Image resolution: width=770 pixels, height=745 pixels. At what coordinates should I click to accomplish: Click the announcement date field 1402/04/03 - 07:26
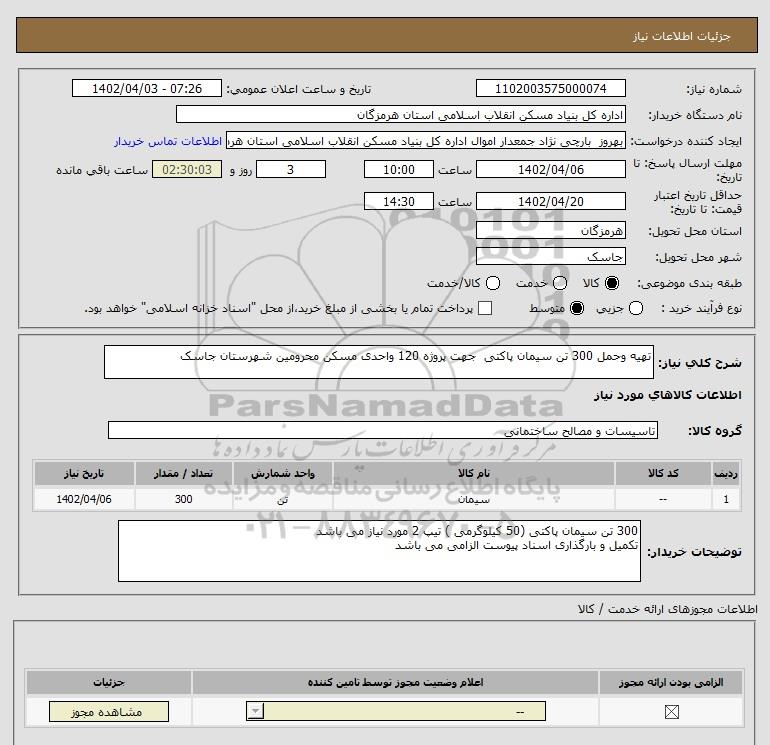coord(147,88)
